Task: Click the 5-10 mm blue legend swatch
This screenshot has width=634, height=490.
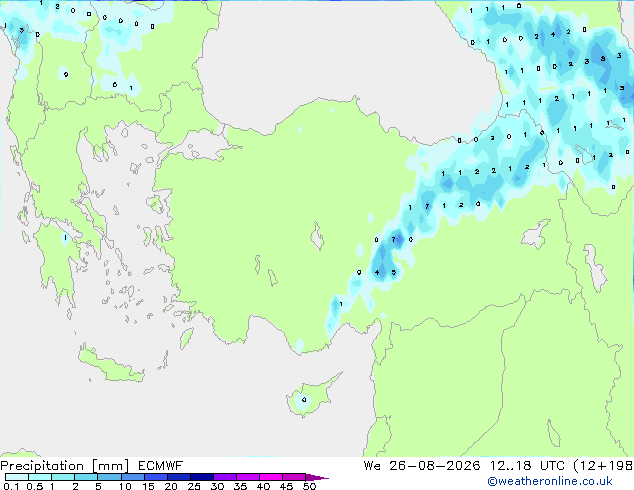Action: pos(109,477)
